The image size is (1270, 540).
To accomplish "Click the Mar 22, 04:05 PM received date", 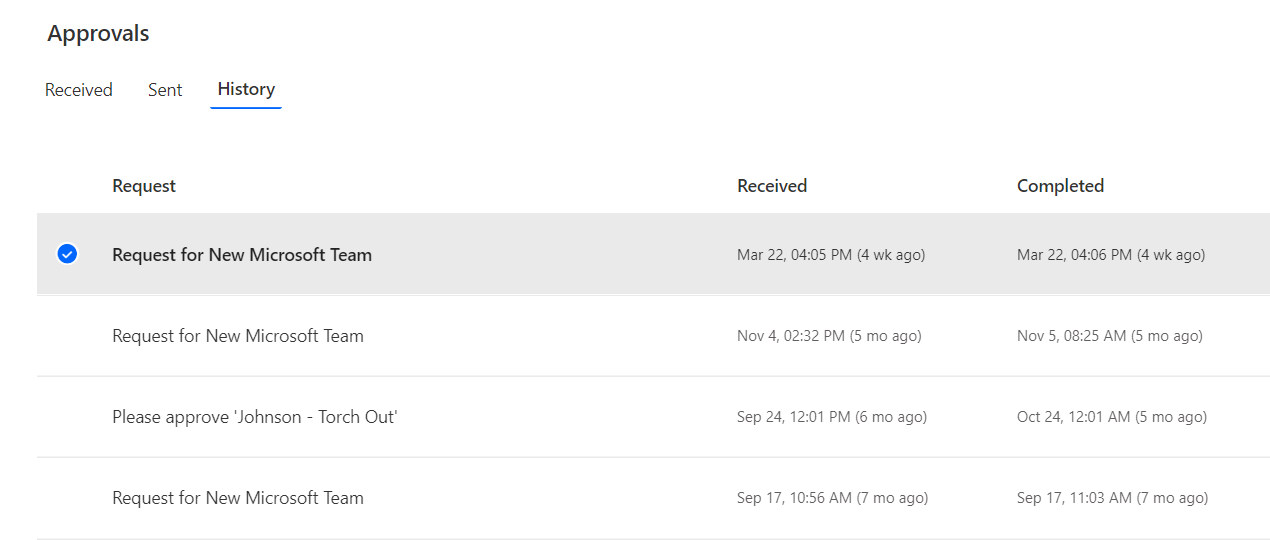I will (x=831, y=255).
